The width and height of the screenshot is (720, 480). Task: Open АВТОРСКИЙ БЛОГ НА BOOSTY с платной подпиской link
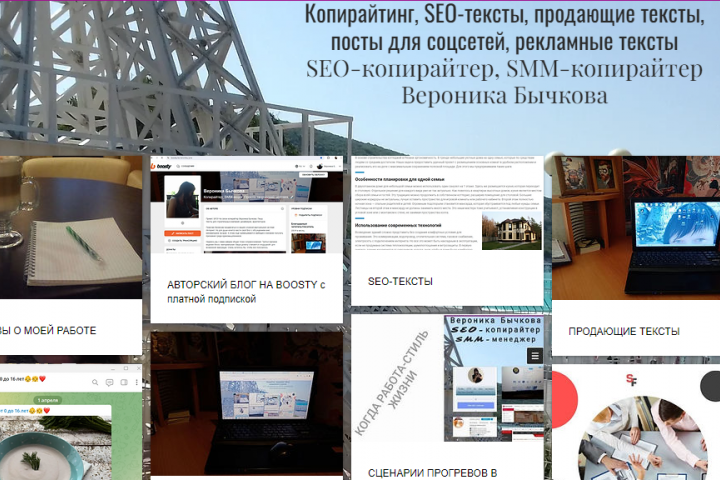tap(246, 292)
